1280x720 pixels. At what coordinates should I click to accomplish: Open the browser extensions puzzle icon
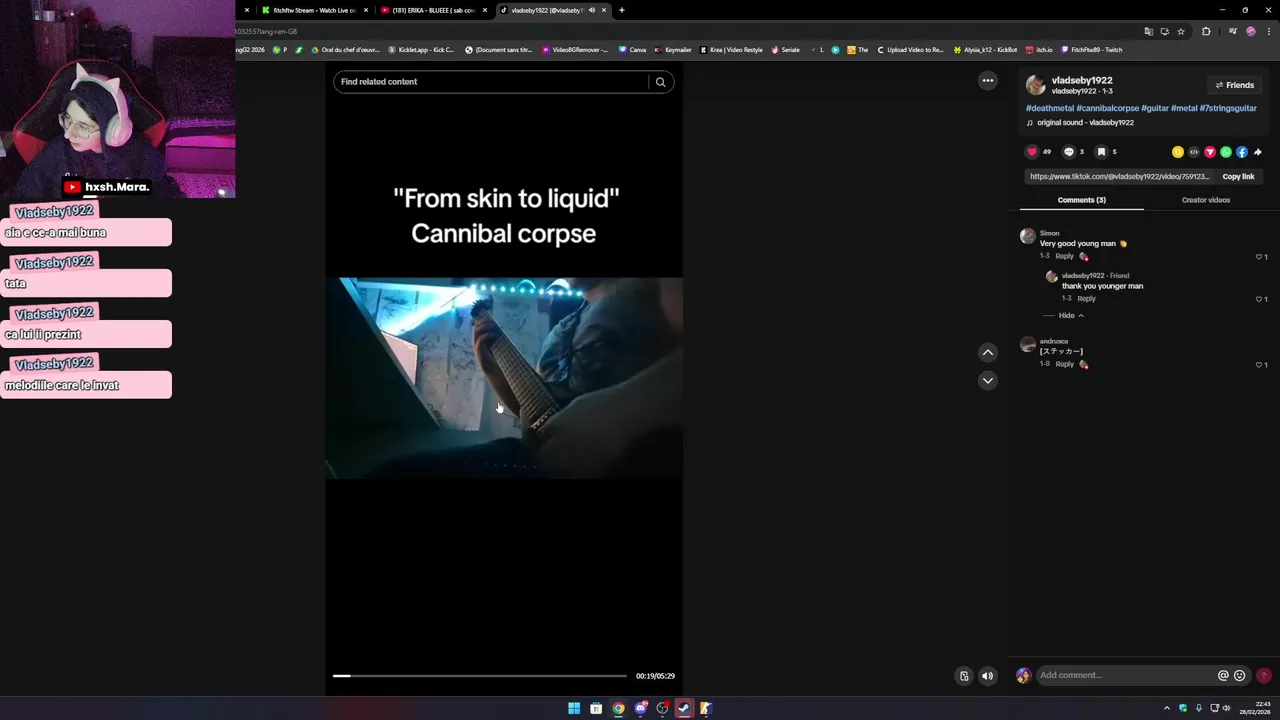tap(1206, 31)
